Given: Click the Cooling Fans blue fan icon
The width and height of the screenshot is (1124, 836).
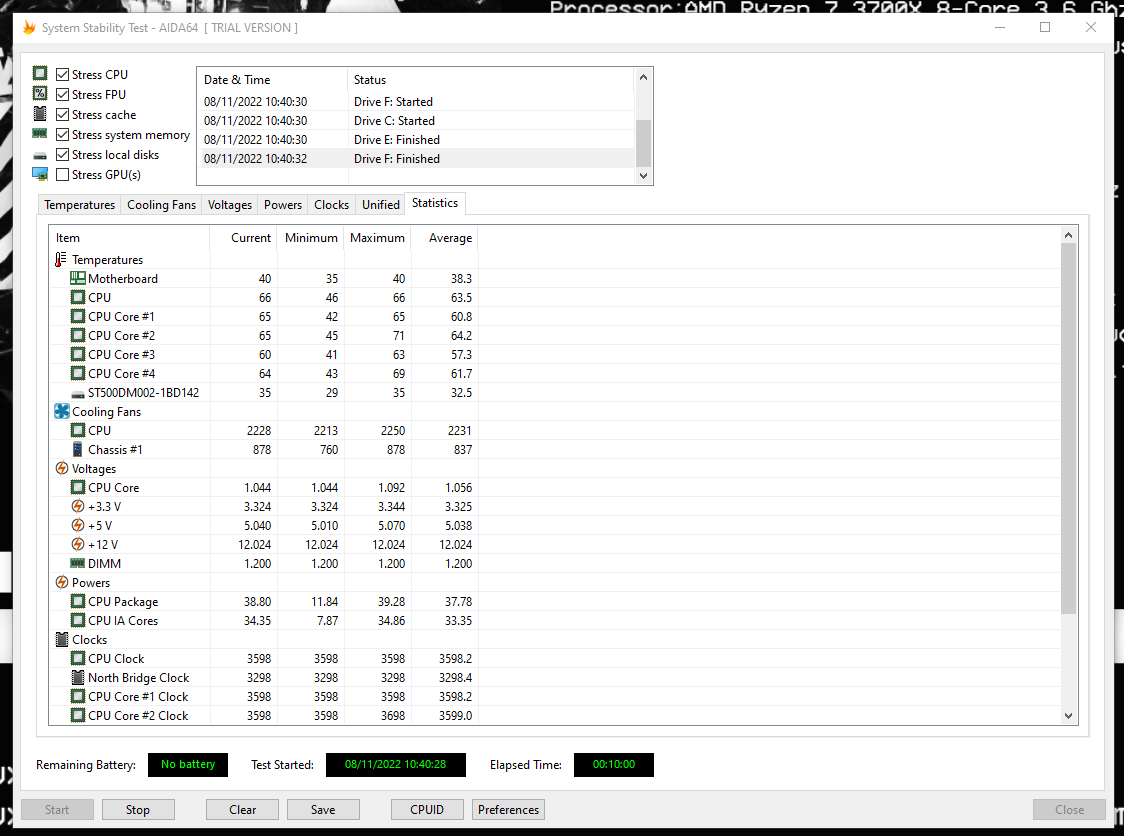Looking at the screenshot, I should click(62, 411).
